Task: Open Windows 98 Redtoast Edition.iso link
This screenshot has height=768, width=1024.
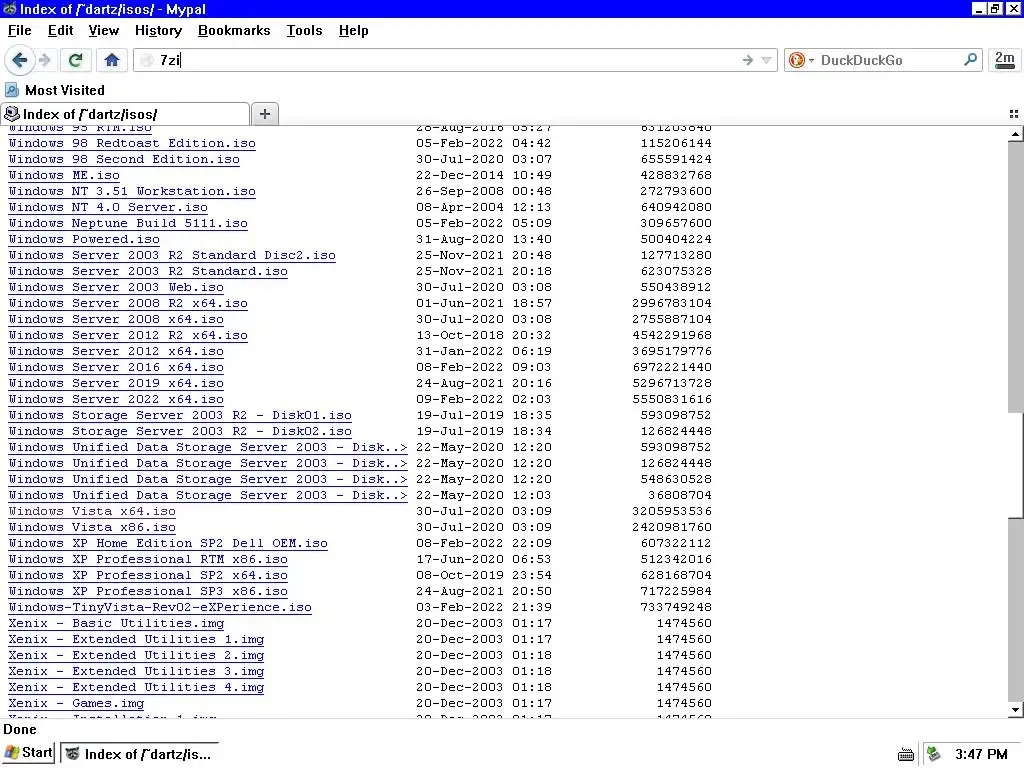Action: click(x=132, y=143)
